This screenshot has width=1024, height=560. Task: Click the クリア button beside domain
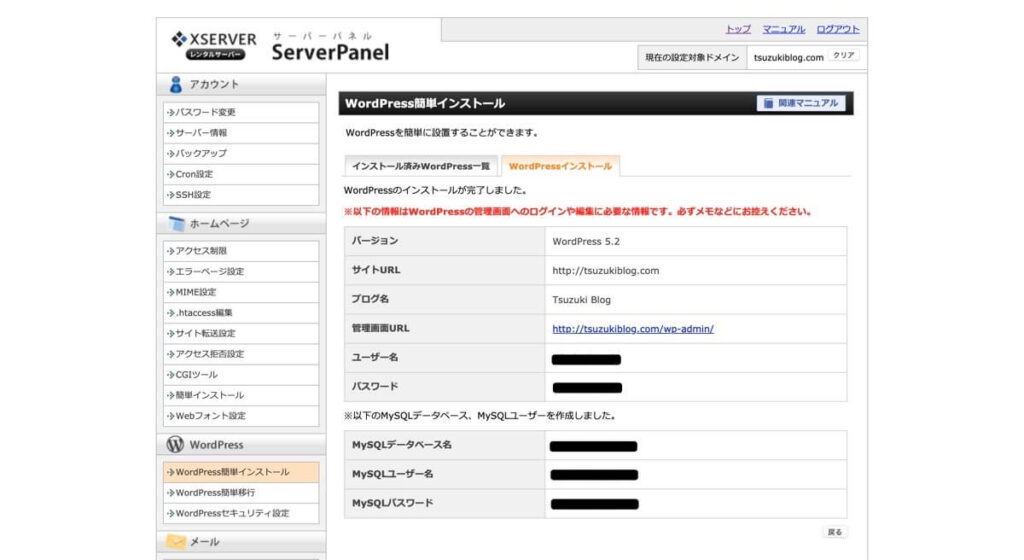tap(843, 55)
